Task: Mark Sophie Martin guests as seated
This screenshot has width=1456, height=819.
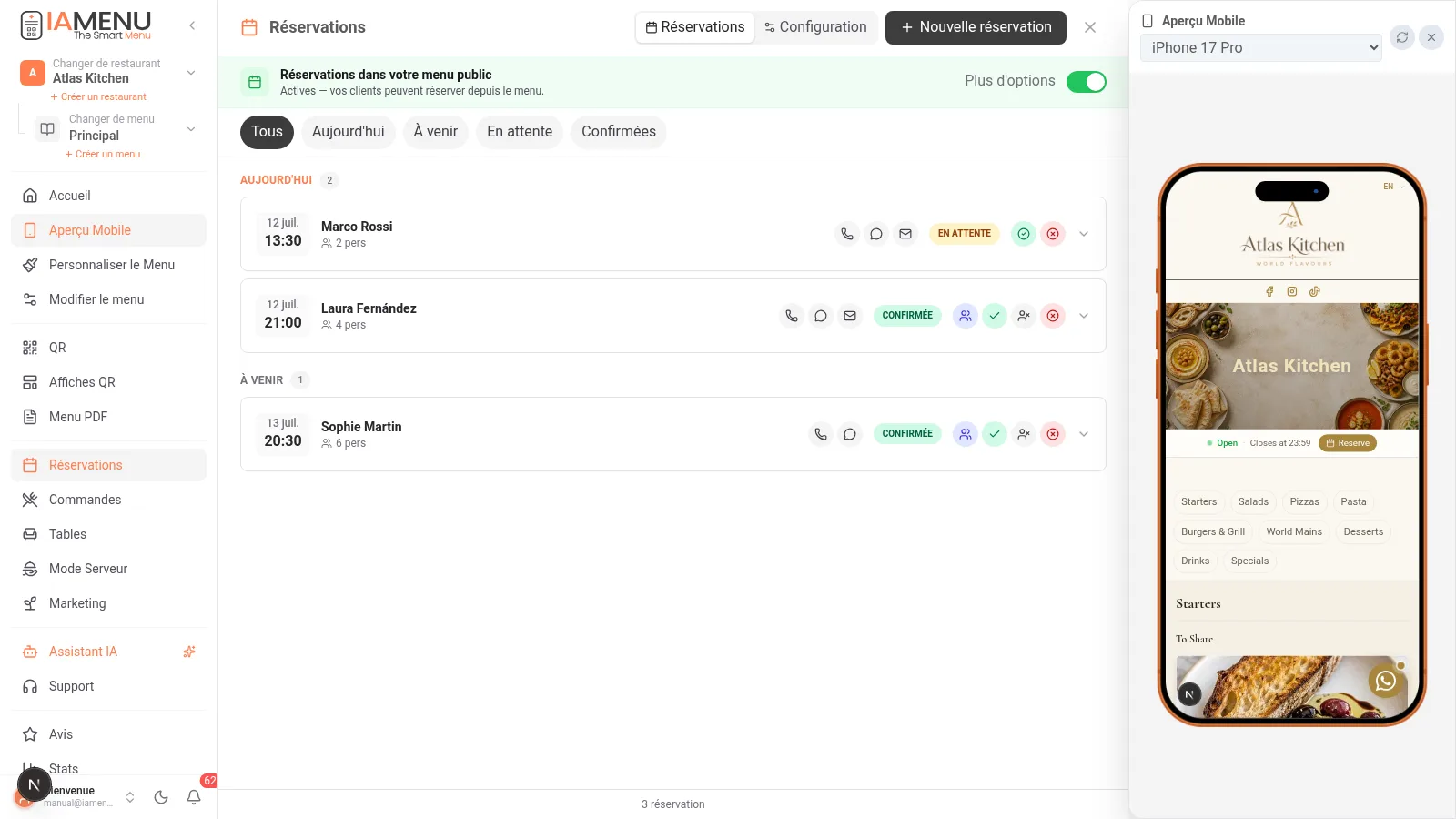Action: (x=966, y=434)
